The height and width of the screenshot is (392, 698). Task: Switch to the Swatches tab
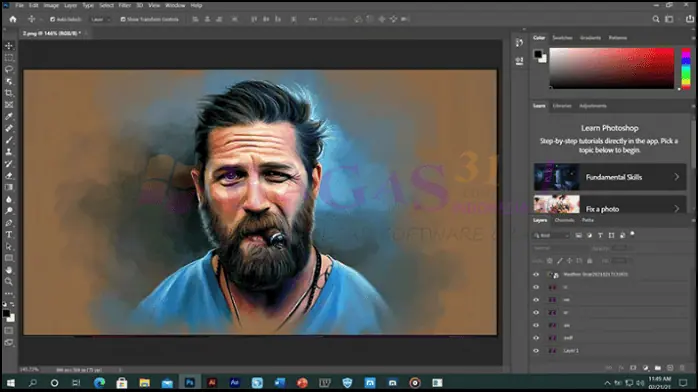click(x=562, y=38)
